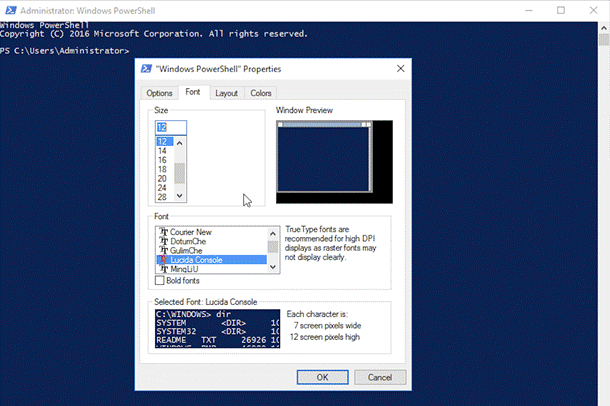Choose size 12 in the size list
This screenshot has height=406, width=610.
[x=165, y=142]
